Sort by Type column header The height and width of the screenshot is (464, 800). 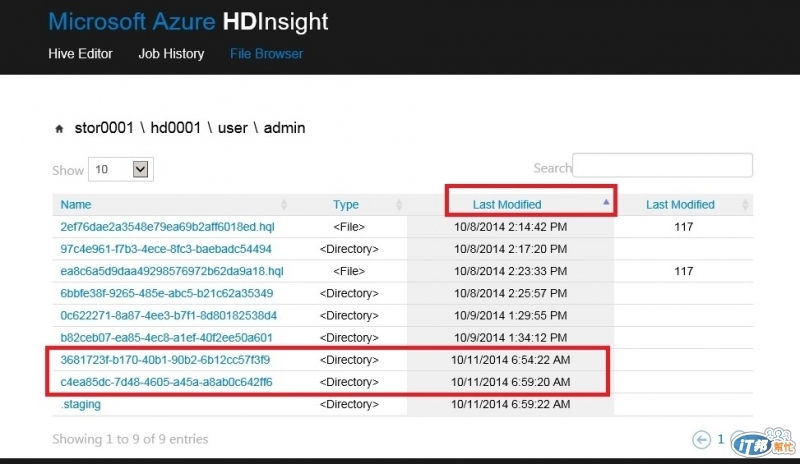point(346,205)
